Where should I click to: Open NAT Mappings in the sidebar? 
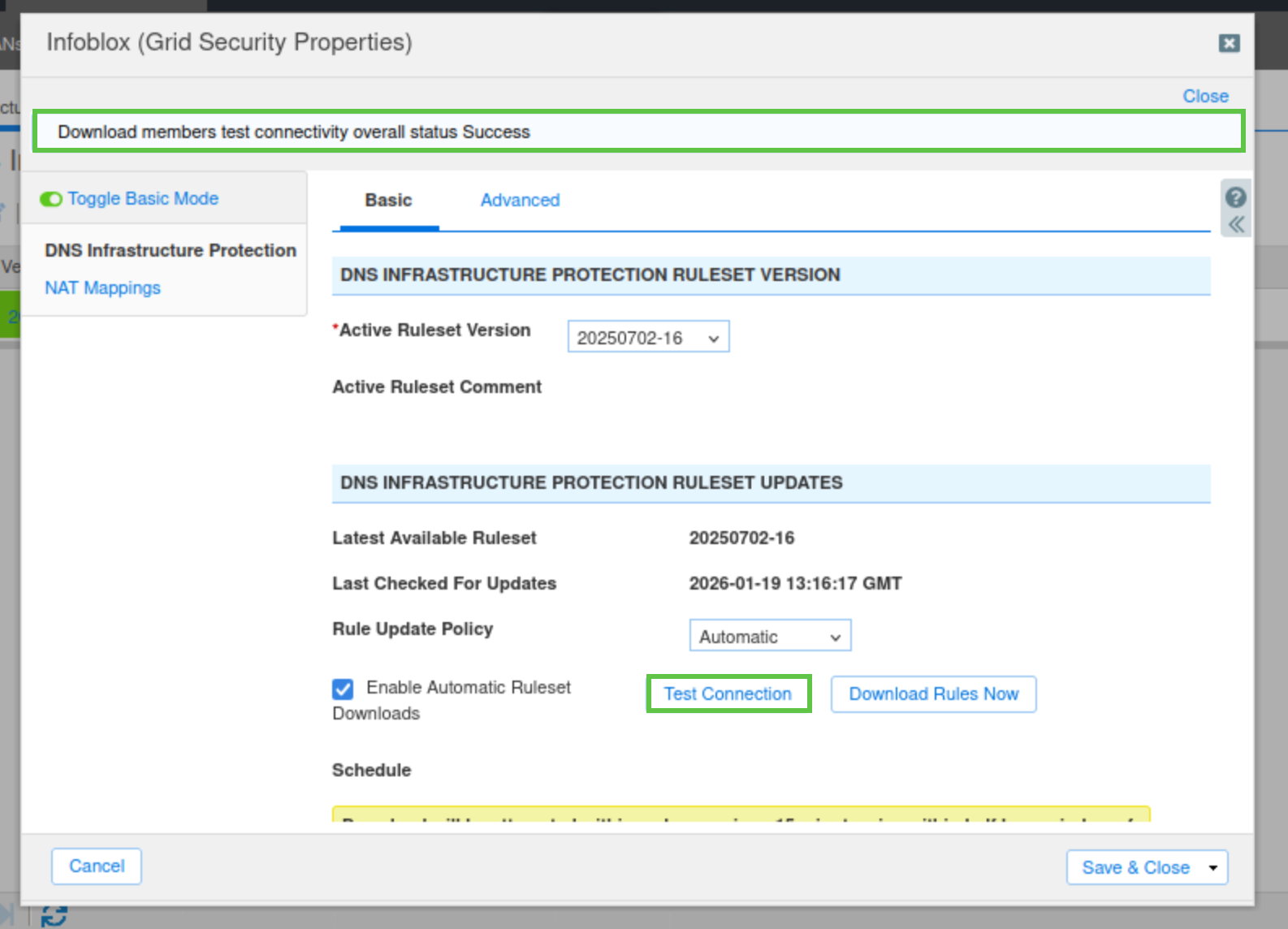click(102, 287)
